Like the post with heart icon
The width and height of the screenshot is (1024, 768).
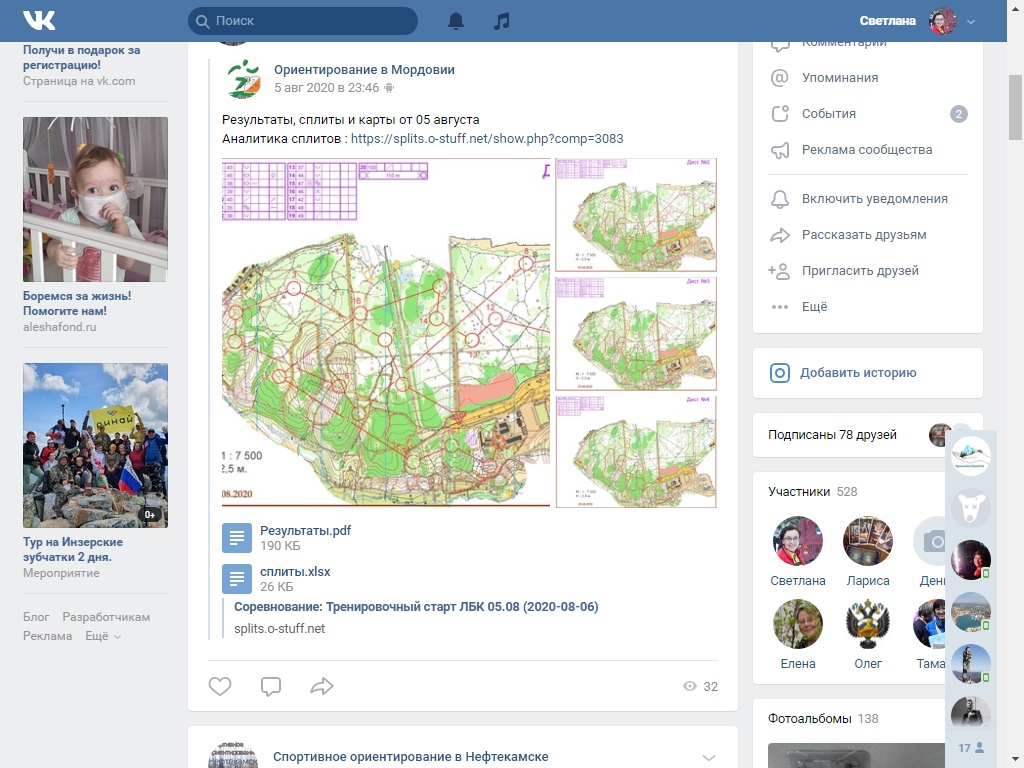coord(220,686)
